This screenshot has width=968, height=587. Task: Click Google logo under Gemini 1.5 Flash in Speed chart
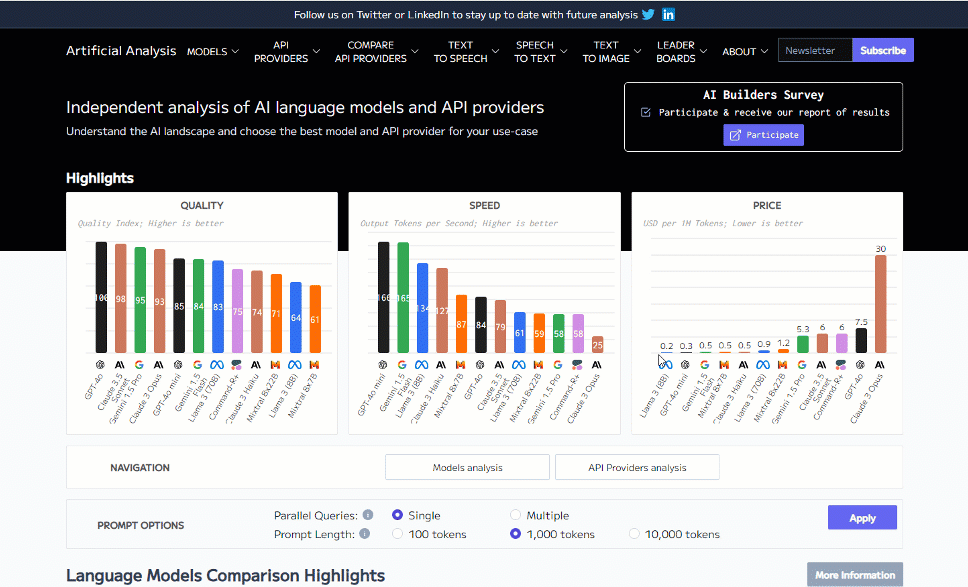pyautogui.click(x=402, y=365)
